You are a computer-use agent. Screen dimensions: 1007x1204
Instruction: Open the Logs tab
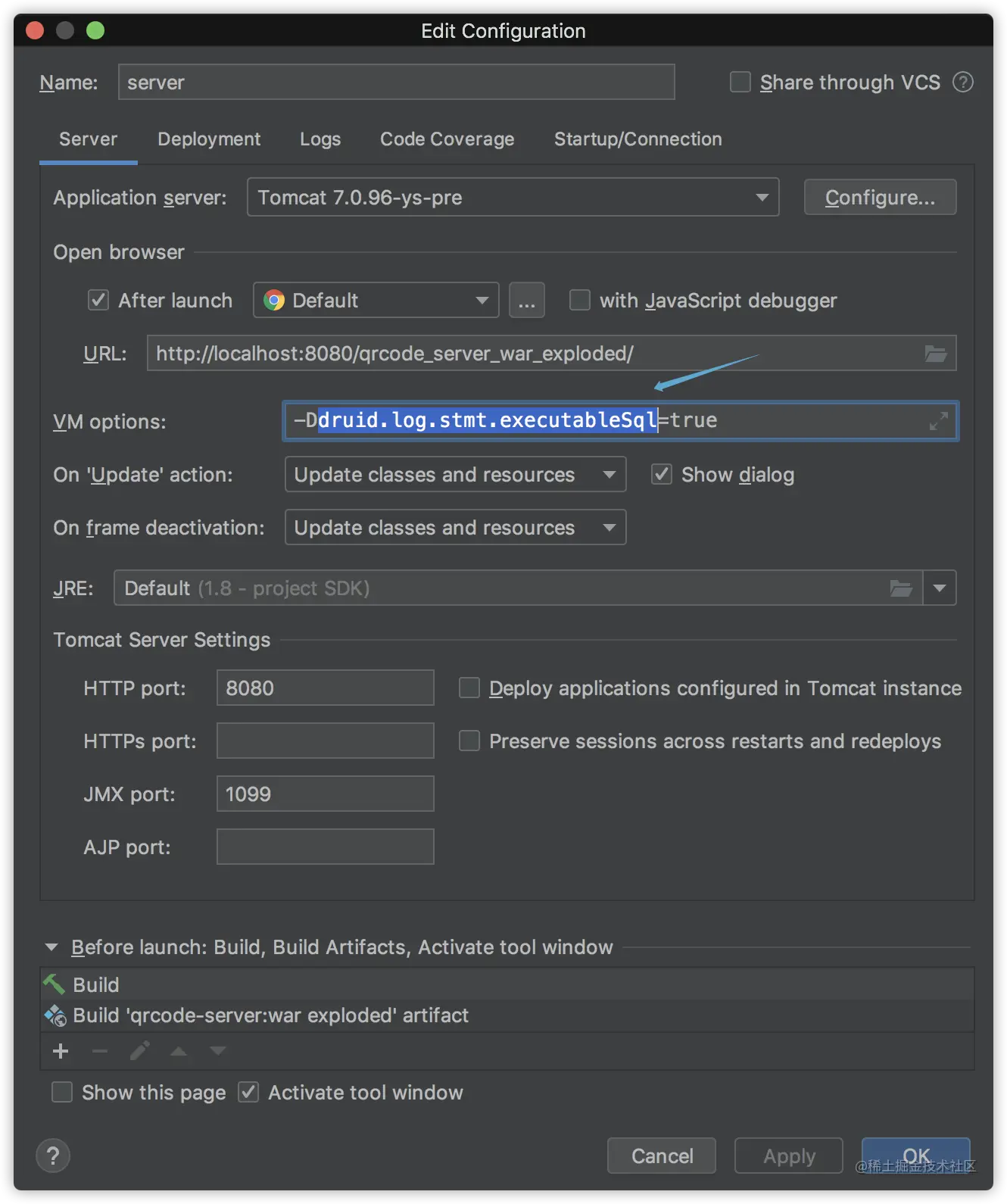pos(320,139)
